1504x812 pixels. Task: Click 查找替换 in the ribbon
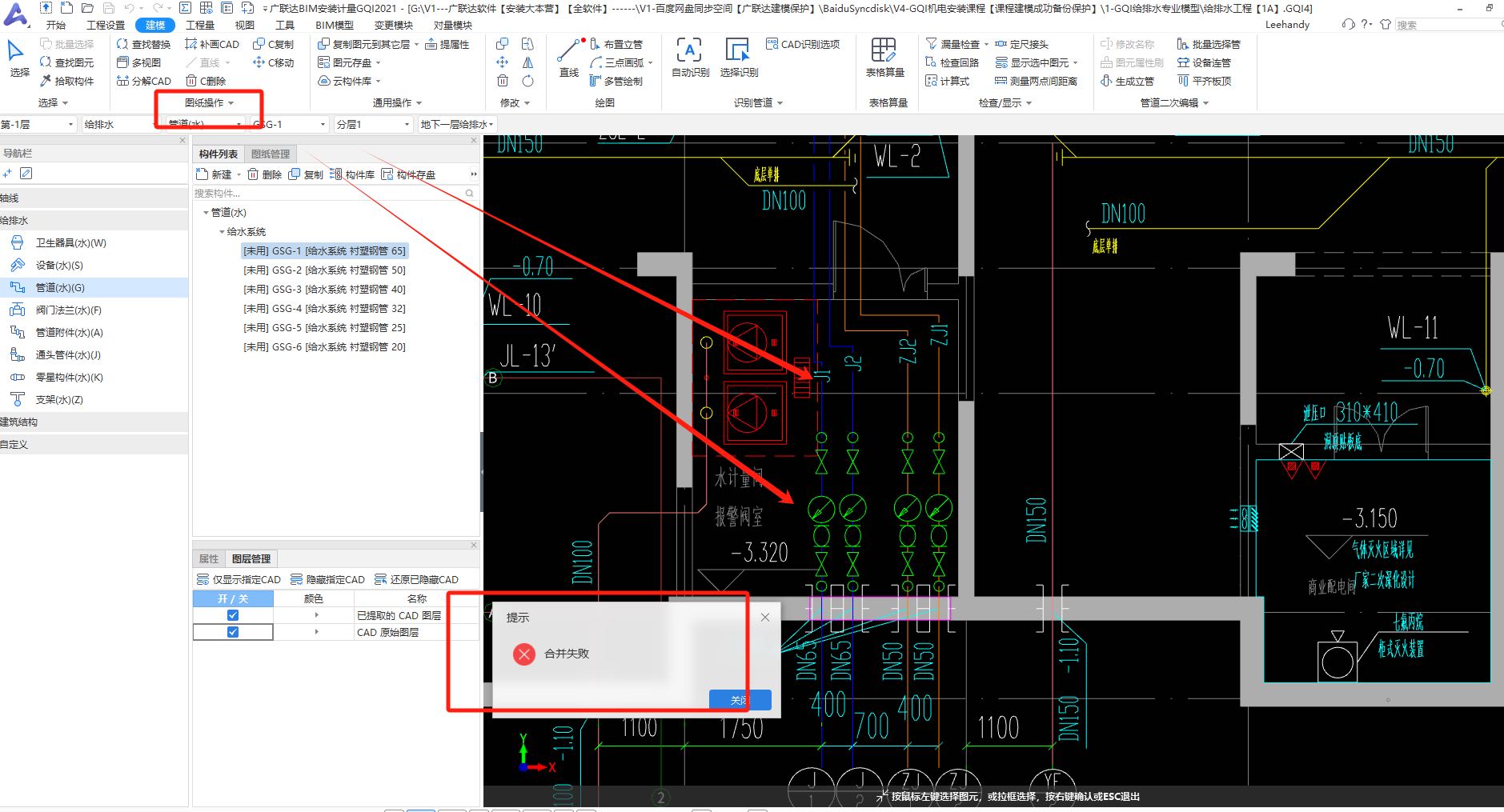pos(143,44)
